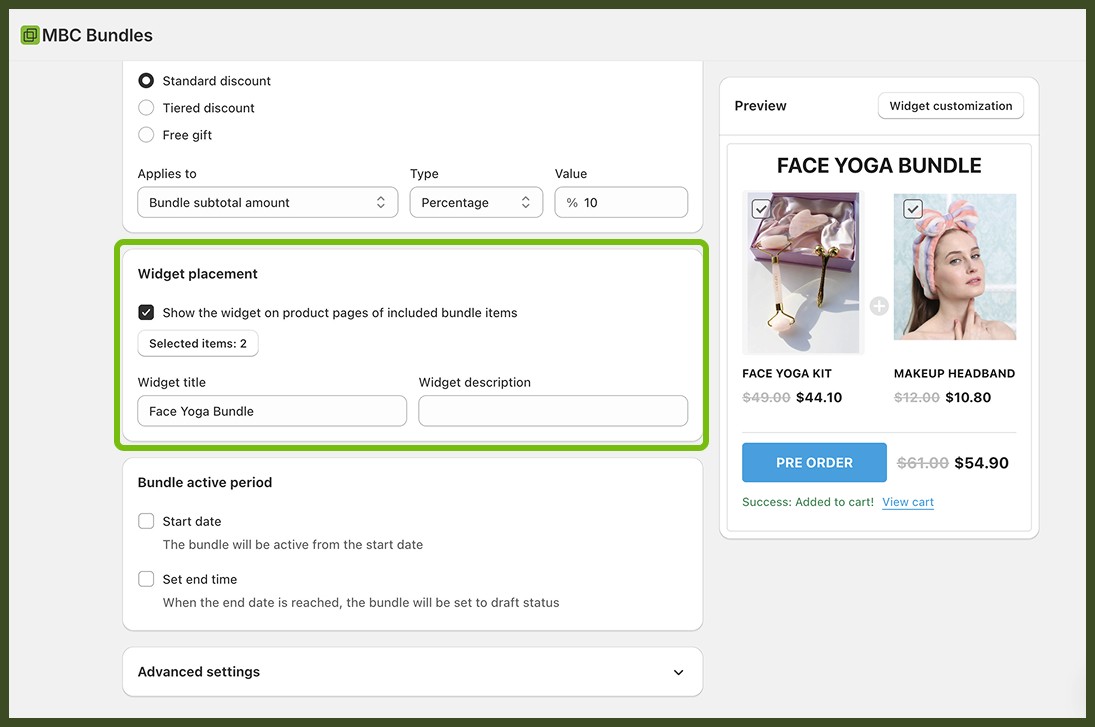Image resolution: width=1095 pixels, height=727 pixels.
Task: Select the Tiered discount option
Action: tap(146, 107)
